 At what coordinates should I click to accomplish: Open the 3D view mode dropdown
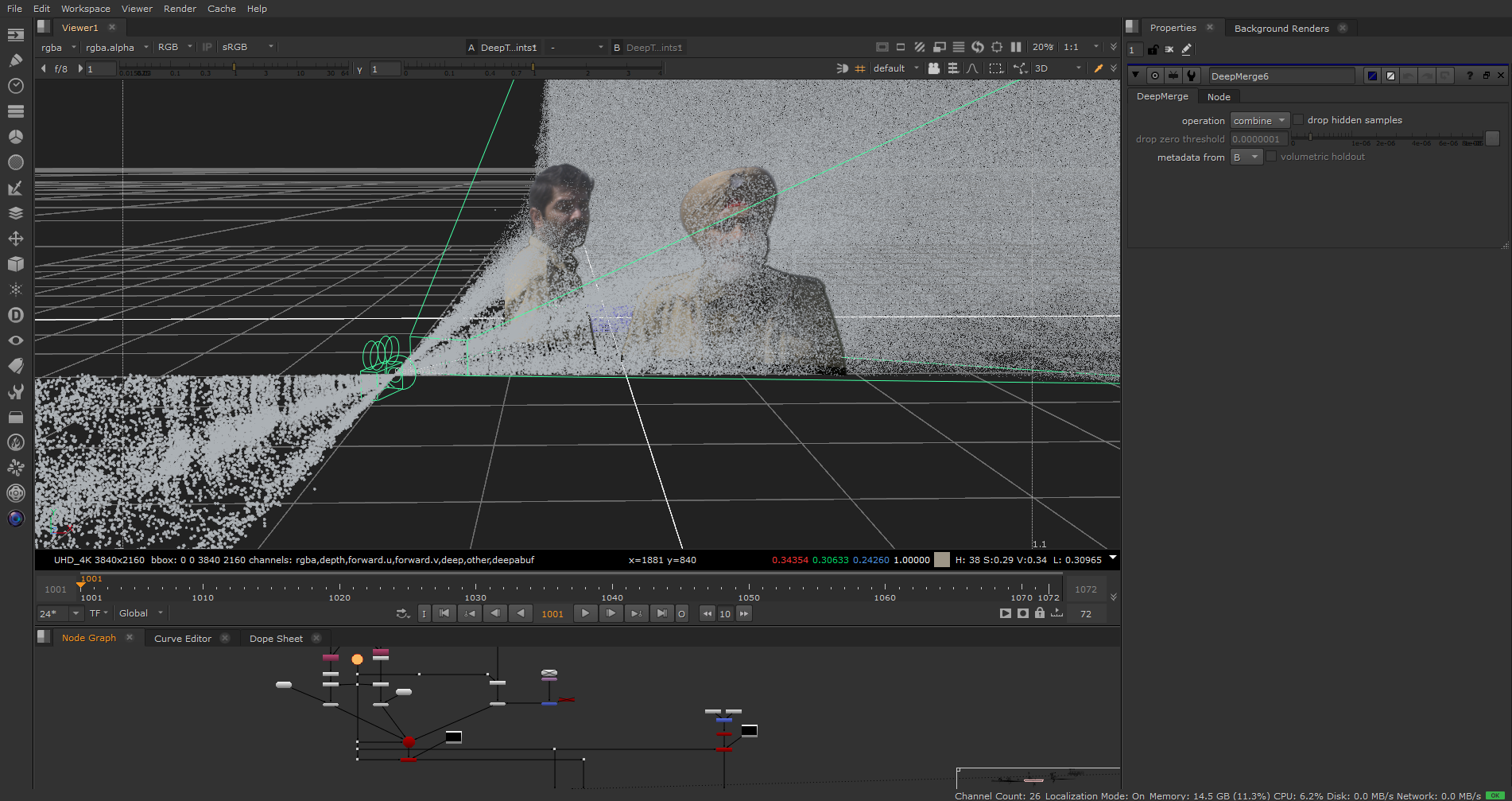1057,68
